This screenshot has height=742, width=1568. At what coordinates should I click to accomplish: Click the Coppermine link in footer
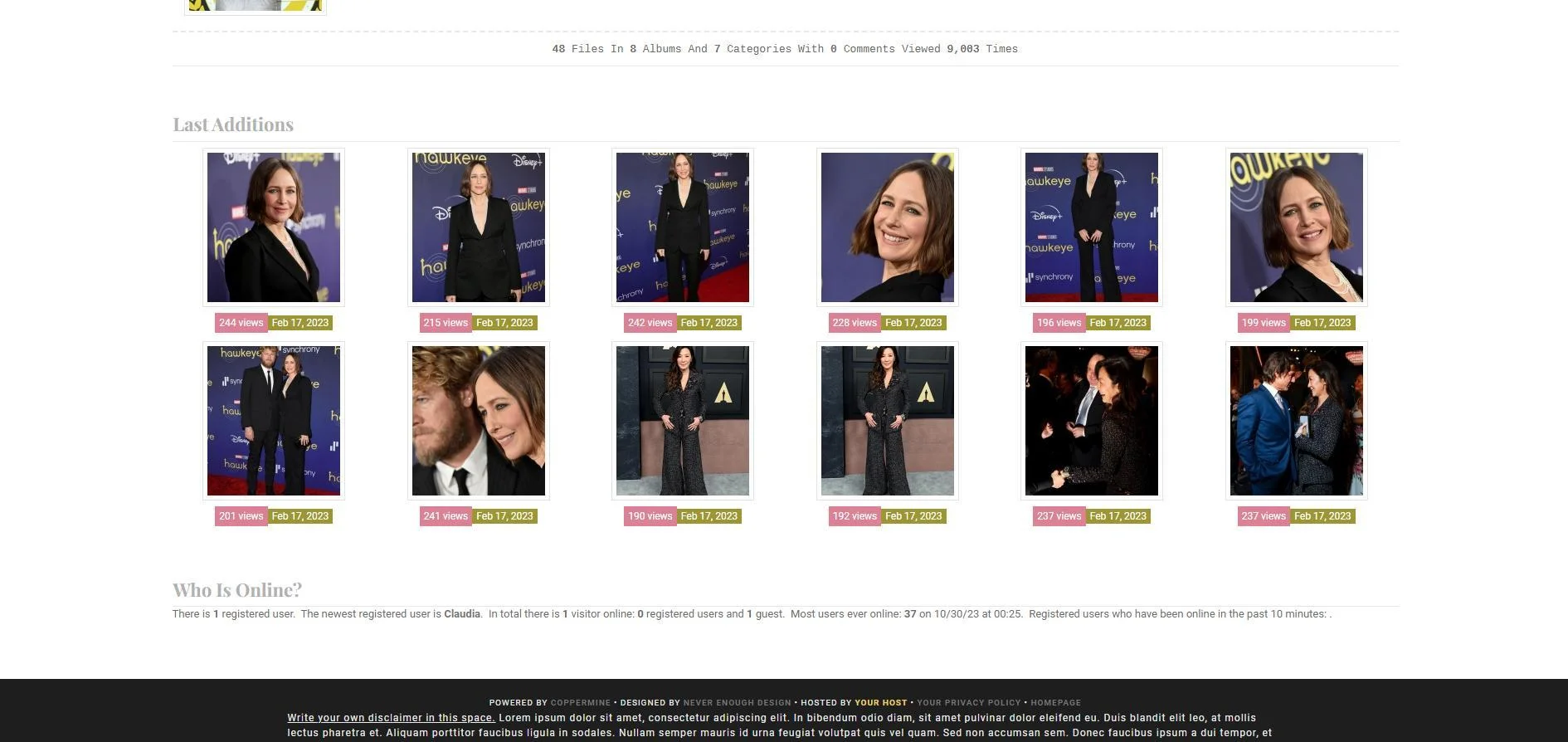581,703
